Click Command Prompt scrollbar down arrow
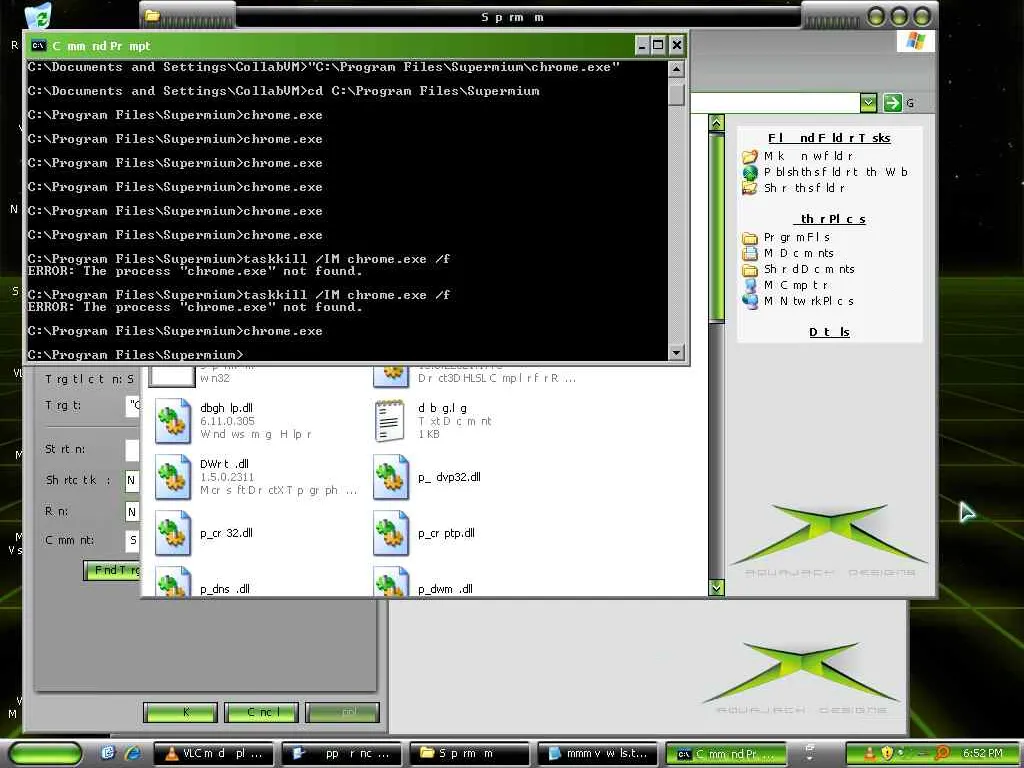 pos(677,353)
